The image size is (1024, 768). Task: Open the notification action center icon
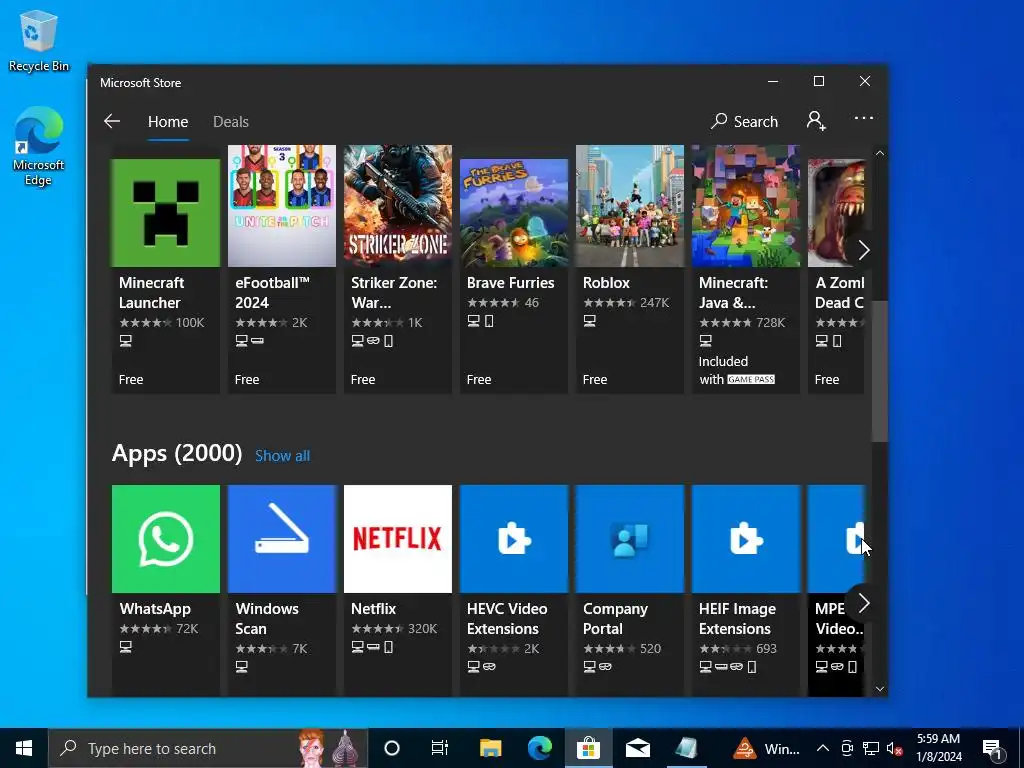pos(992,748)
